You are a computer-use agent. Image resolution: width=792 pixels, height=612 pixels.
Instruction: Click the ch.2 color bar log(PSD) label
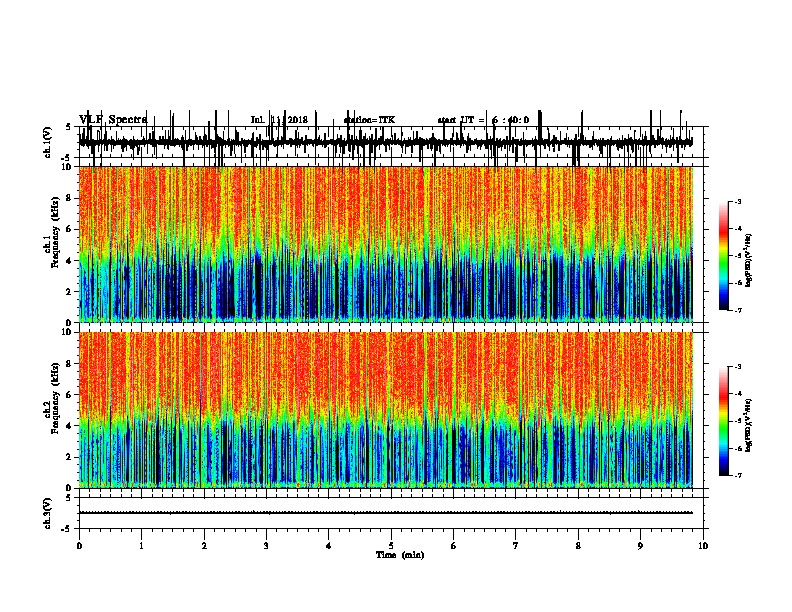click(x=748, y=425)
